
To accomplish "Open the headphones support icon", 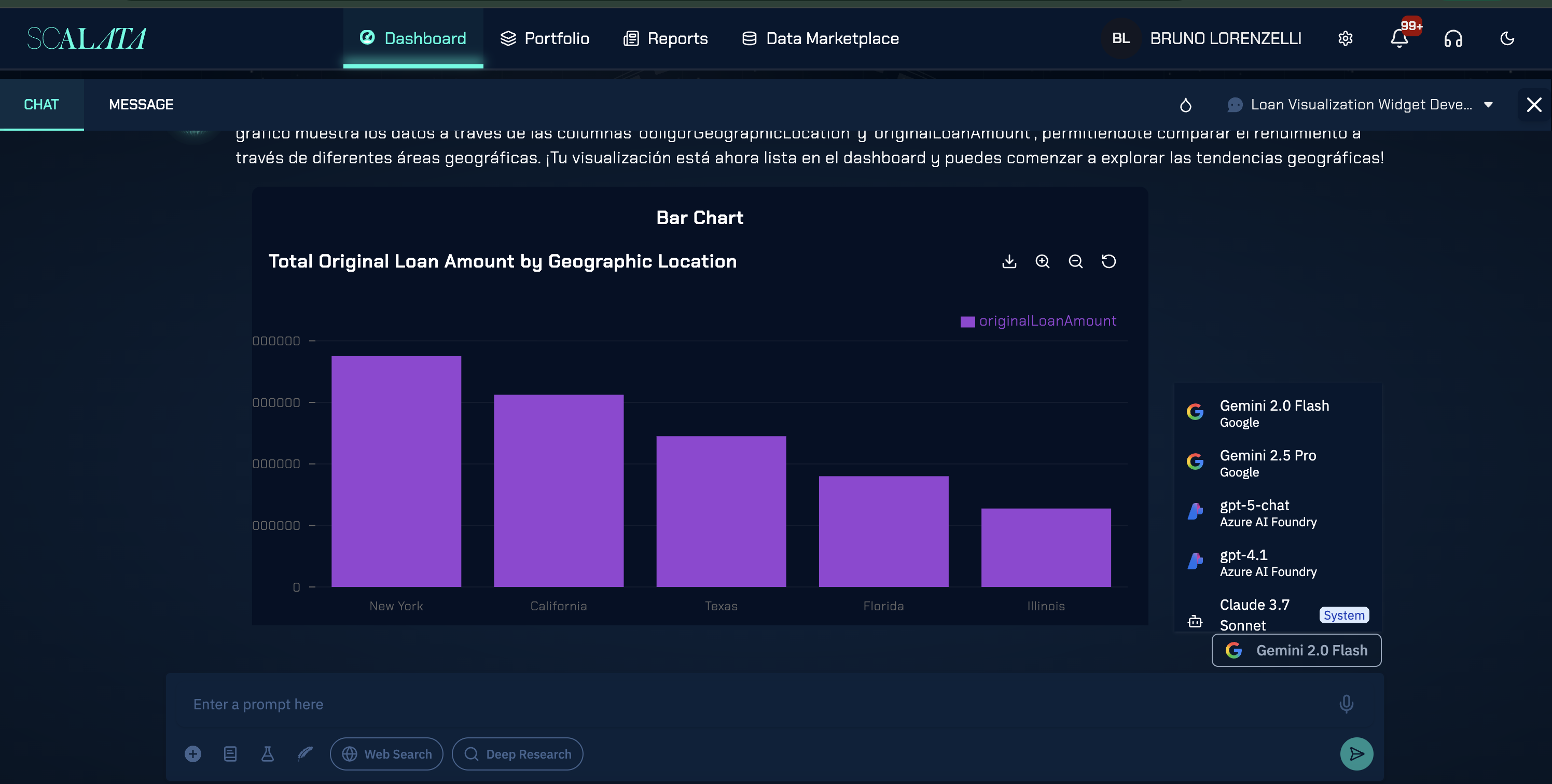I will pyautogui.click(x=1453, y=38).
